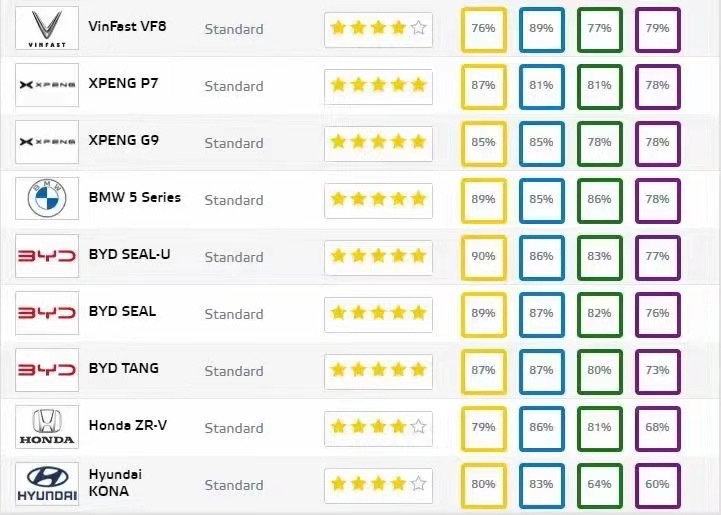Click the Standard label for XPENG G9
The height and width of the screenshot is (515, 721).
tap(234, 143)
